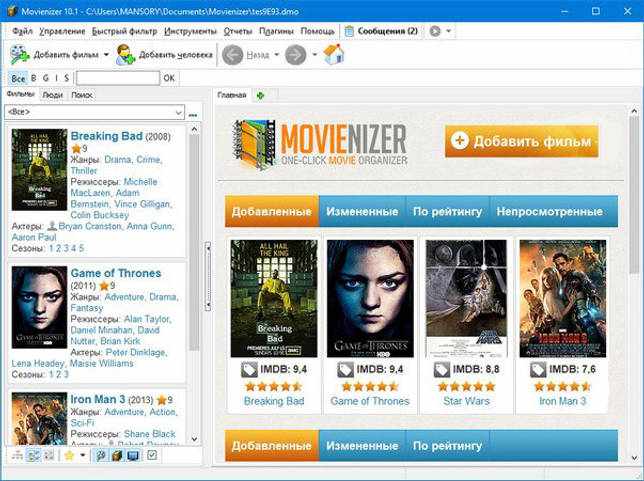Open the dropdown arrow after Сообщения toolbar
Image resolution: width=644 pixels, height=481 pixels.
tap(449, 31)
